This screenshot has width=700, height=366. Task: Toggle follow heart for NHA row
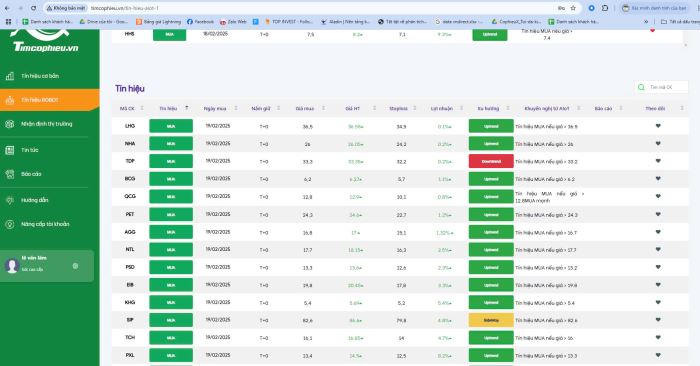pyautogui.click(x=658, y=143)
